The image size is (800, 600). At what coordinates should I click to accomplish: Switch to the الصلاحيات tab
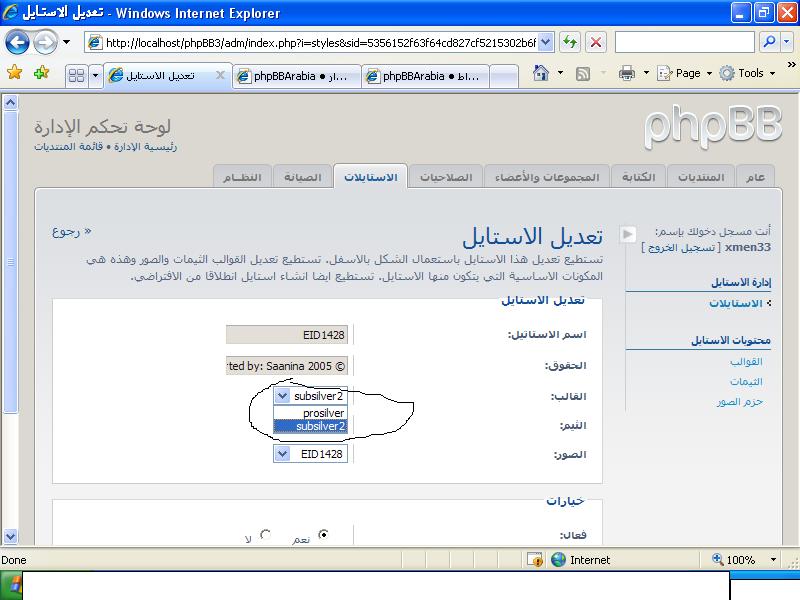445,177
